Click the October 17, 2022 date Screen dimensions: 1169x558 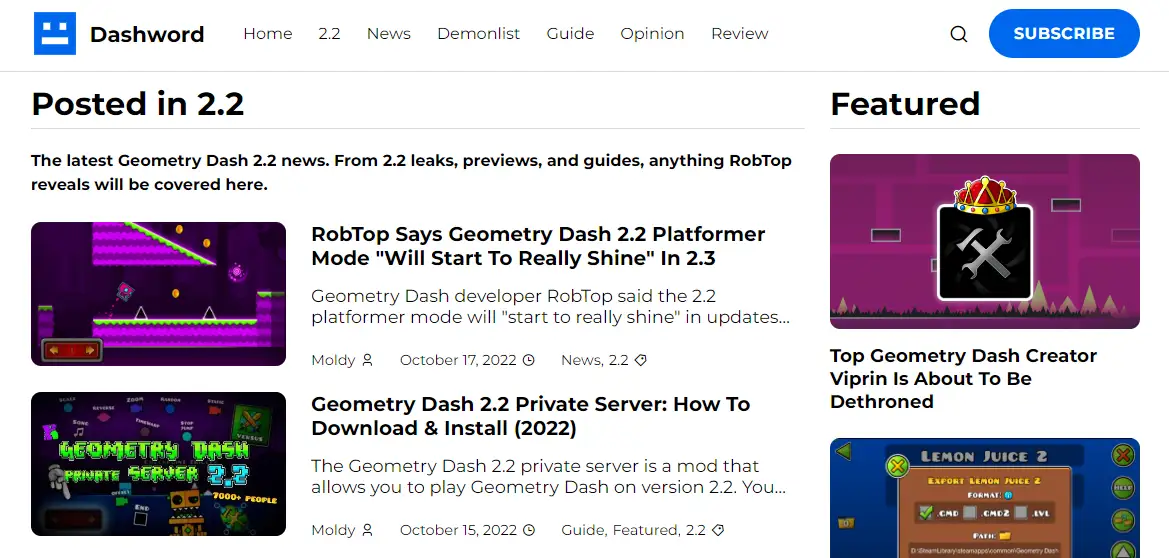(458, 360)
